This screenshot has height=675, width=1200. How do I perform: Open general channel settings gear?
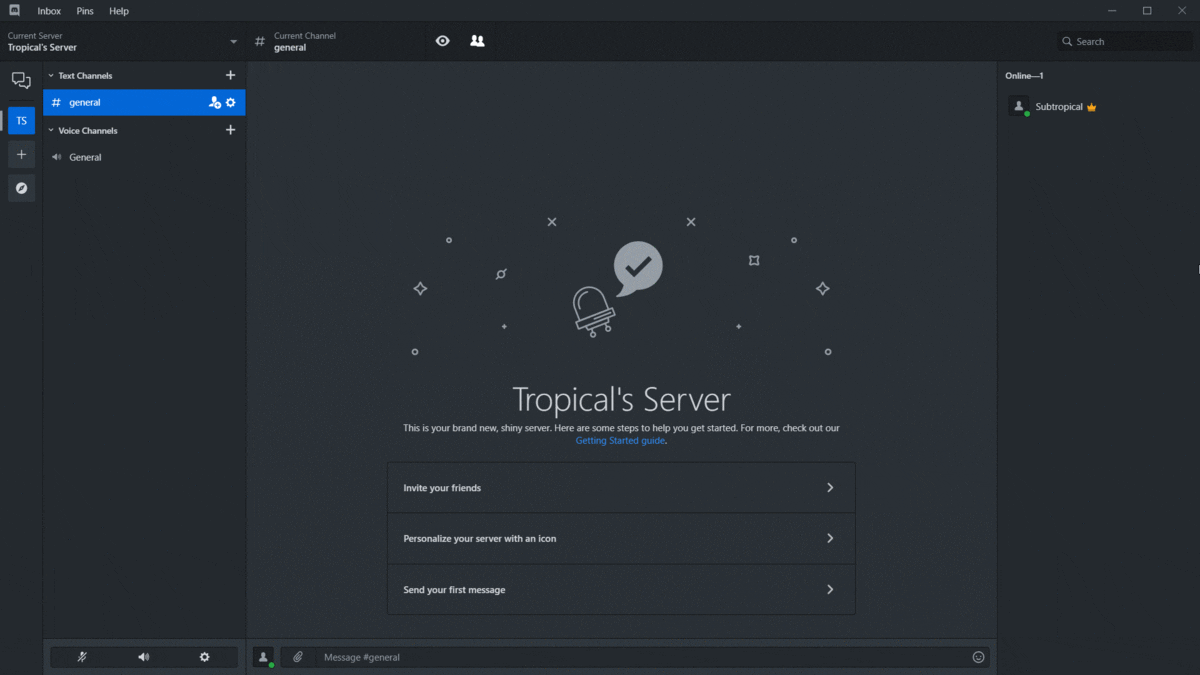coord(231,103)
